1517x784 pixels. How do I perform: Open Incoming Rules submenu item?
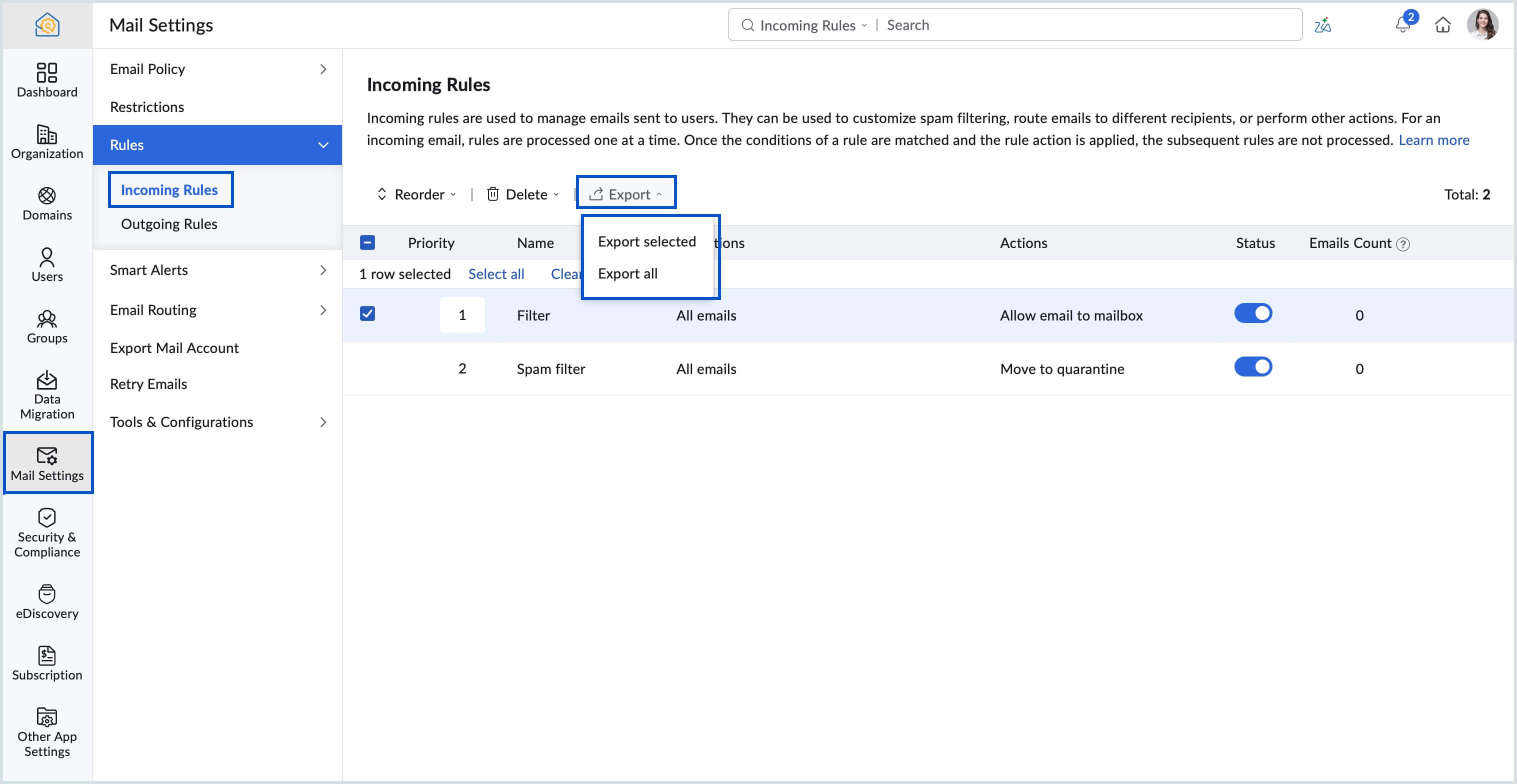[x=169, y=189]
